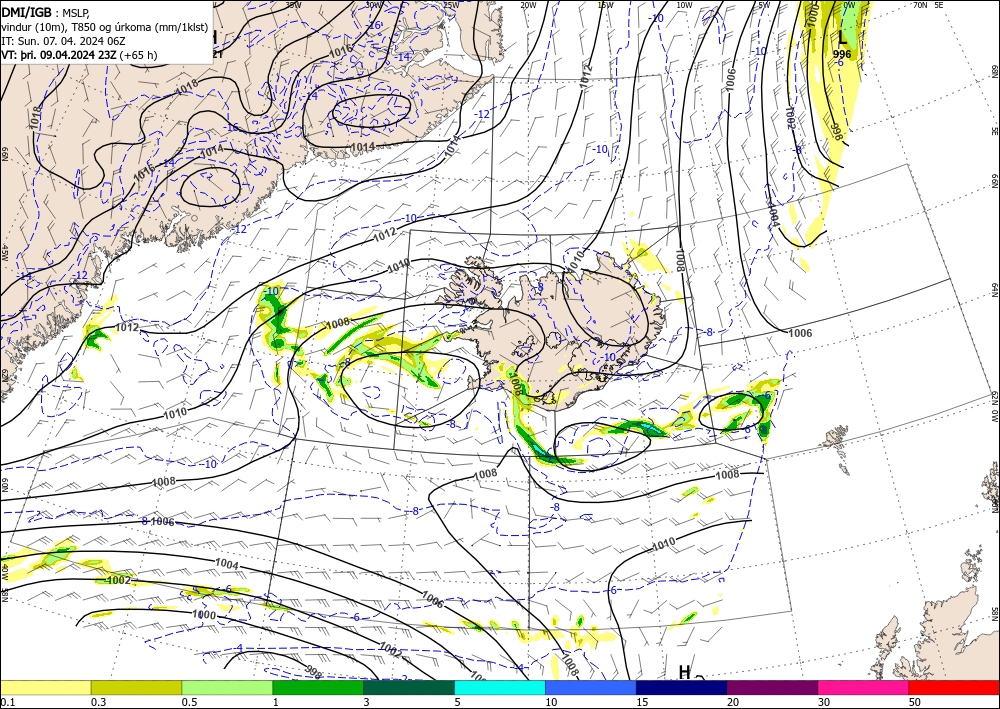Click the '10W' longitude label at top
This screenshot has width=1000, height=709.
(x=684, y=5)
